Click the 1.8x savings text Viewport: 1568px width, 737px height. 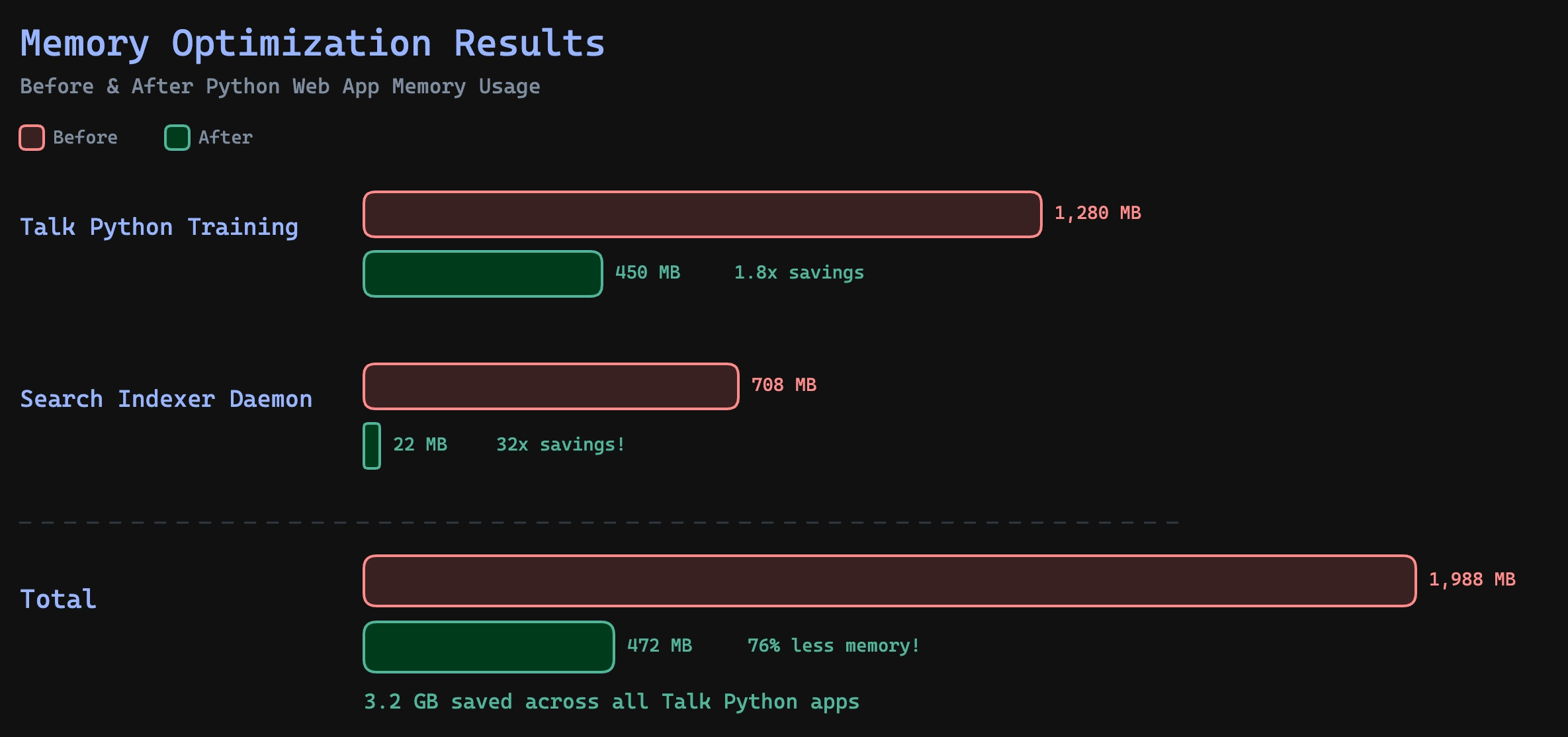pyautogui.click(x=799, y=273)
